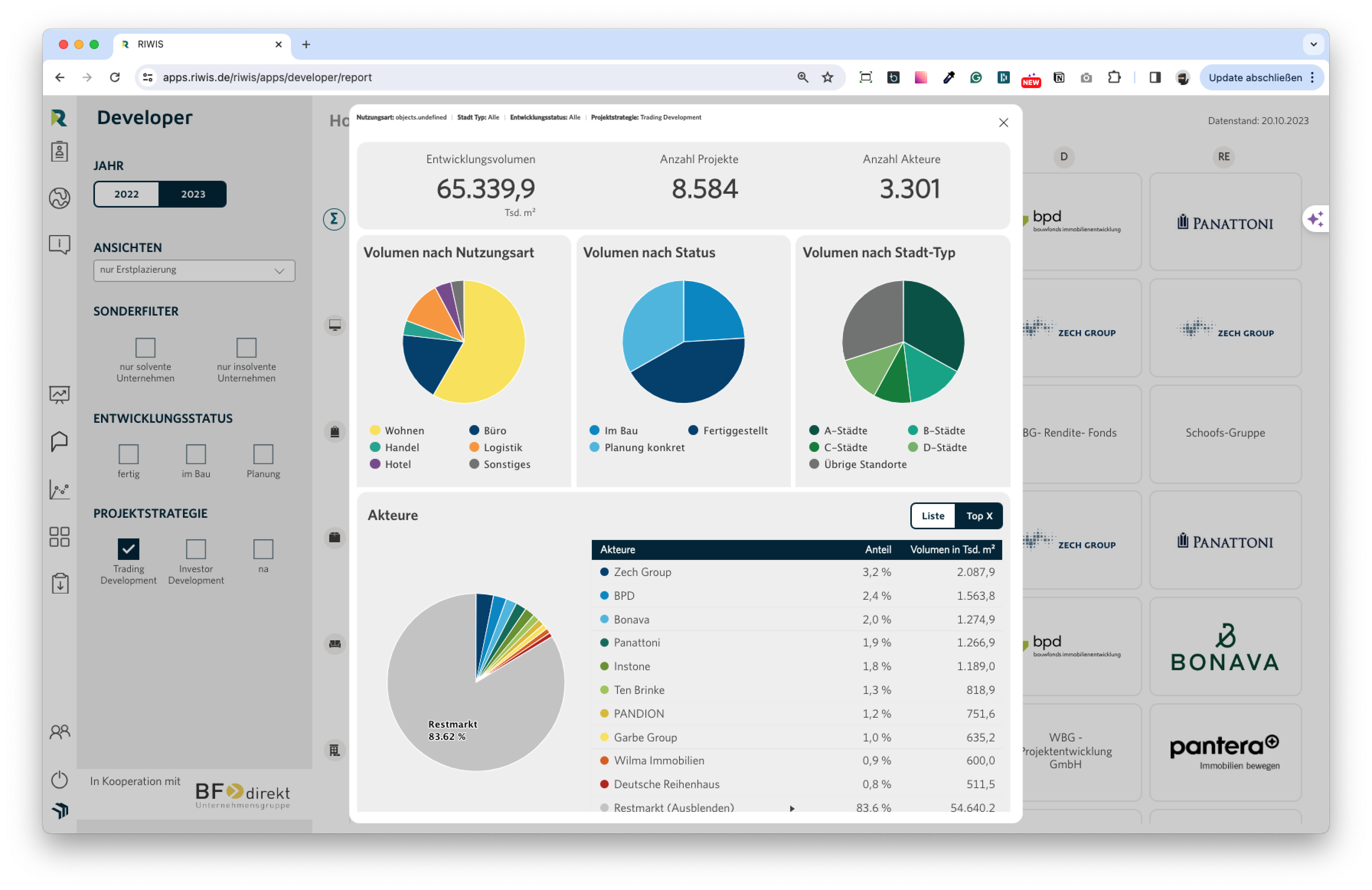Click the Deutsche Reihenhaus table row
This screenshot has height=890, width=1372.
click(x=797, y=784)
